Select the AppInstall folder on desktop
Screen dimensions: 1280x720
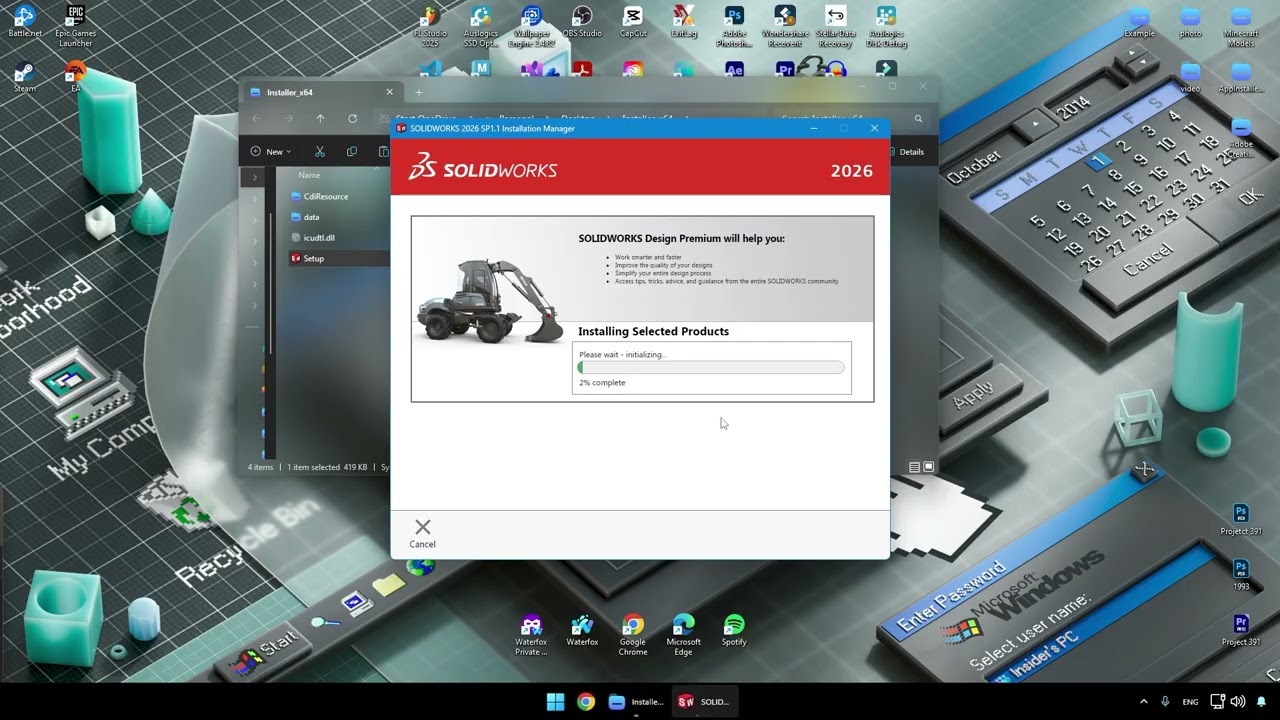(1241, 77)
